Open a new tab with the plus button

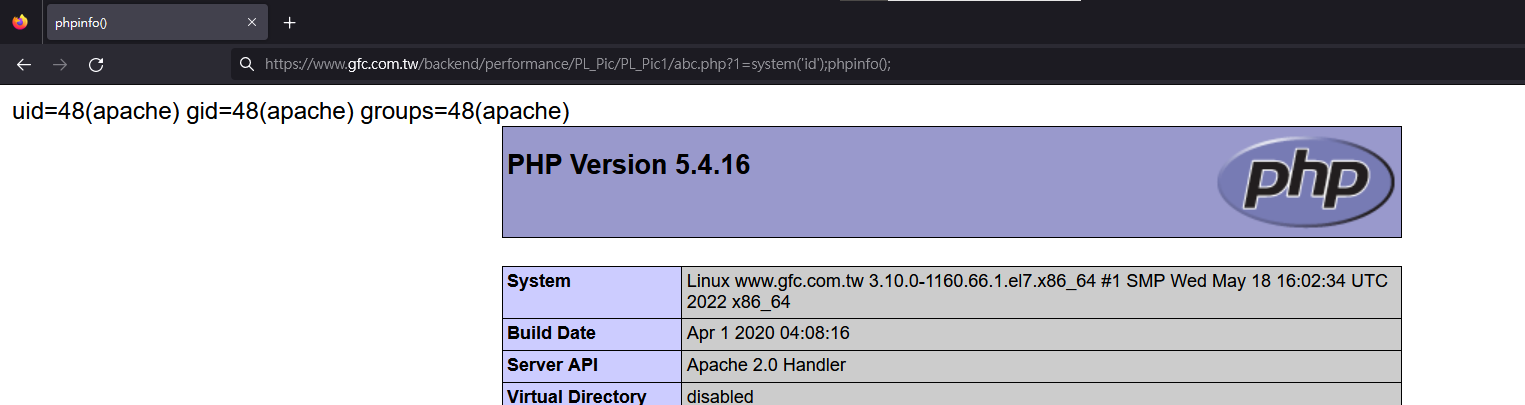click(x=290, y=22)
